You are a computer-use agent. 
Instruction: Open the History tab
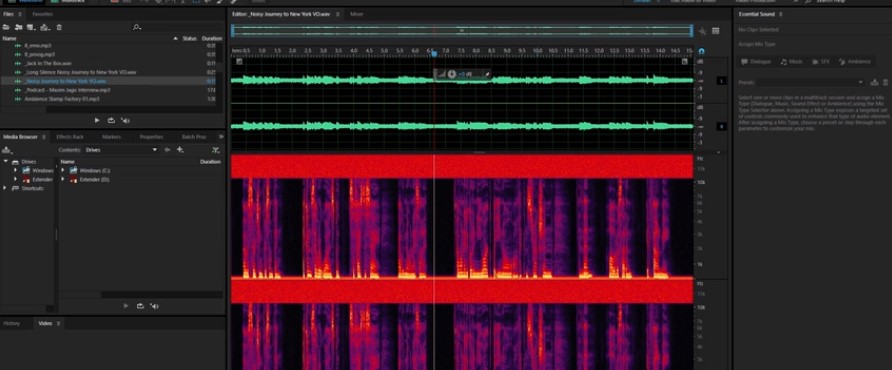pos(11,323)
